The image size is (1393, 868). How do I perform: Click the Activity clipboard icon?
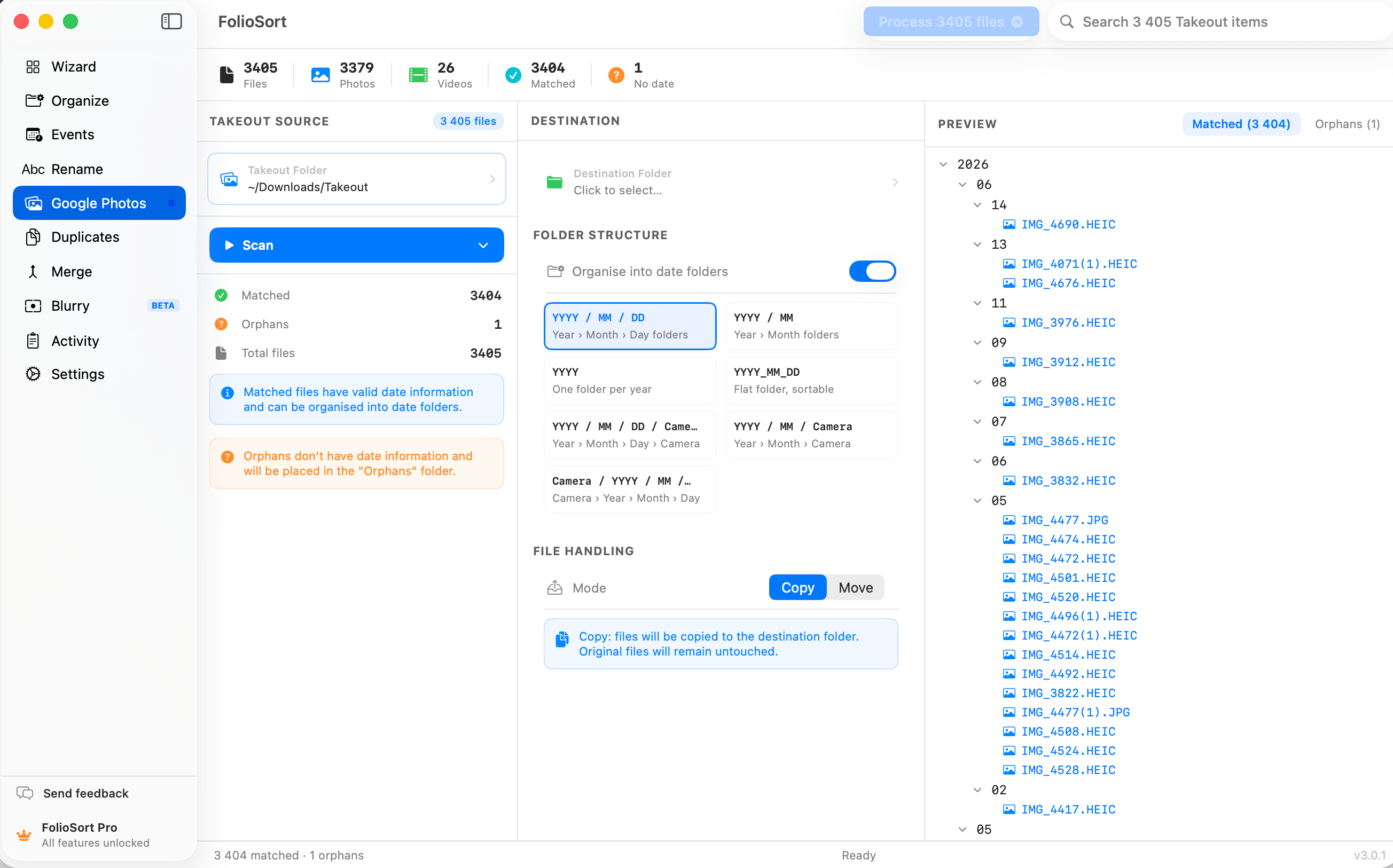pos(33,341)
